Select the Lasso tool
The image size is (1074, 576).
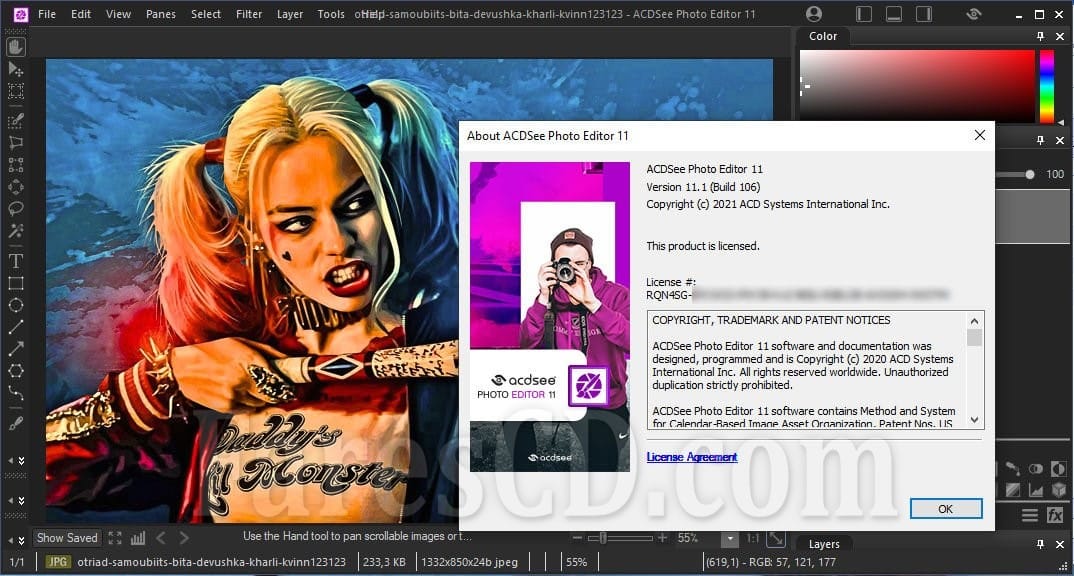[16, 208]
